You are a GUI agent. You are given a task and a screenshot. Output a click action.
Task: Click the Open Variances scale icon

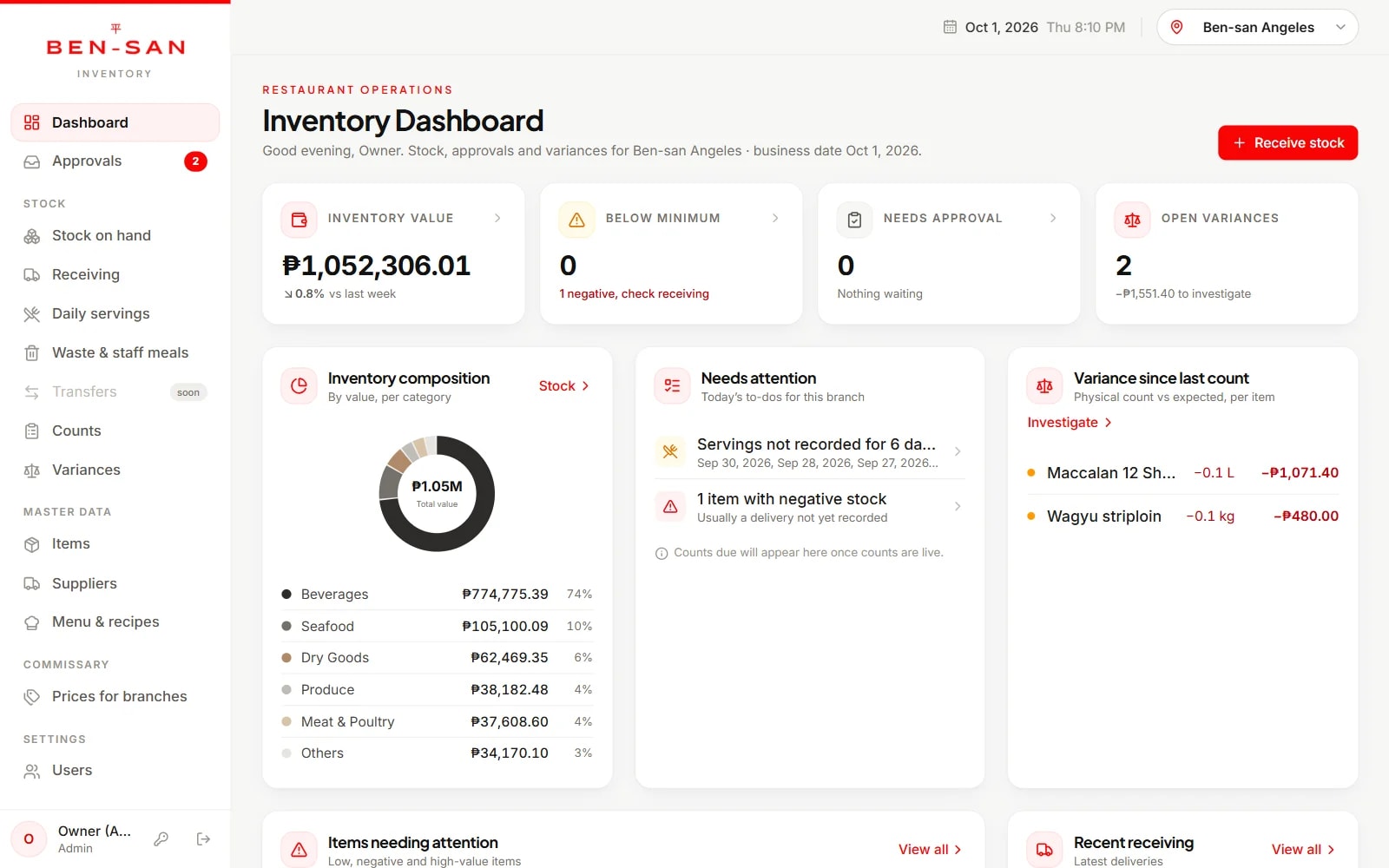point(1132,220)
